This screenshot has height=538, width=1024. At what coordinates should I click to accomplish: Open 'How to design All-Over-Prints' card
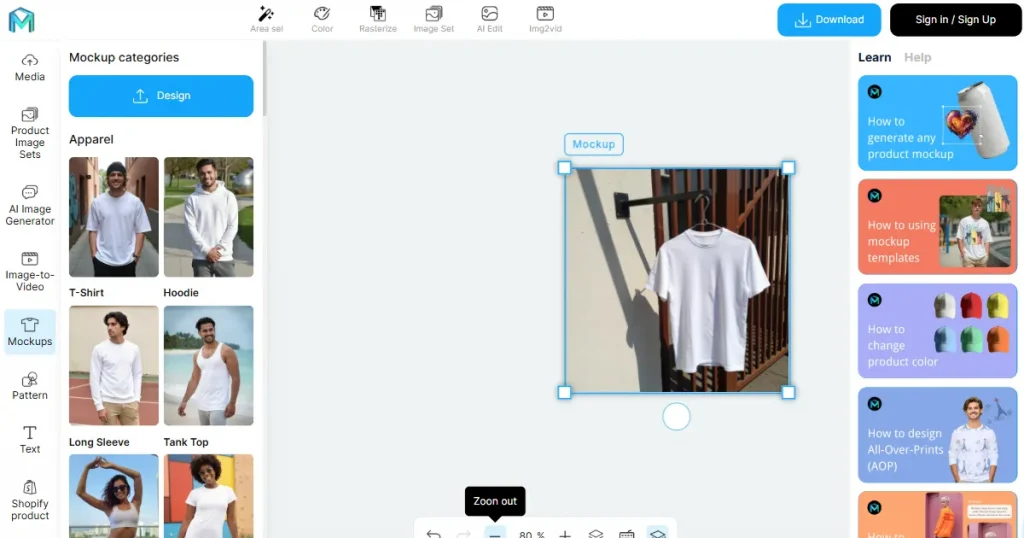tap(938, 435)
